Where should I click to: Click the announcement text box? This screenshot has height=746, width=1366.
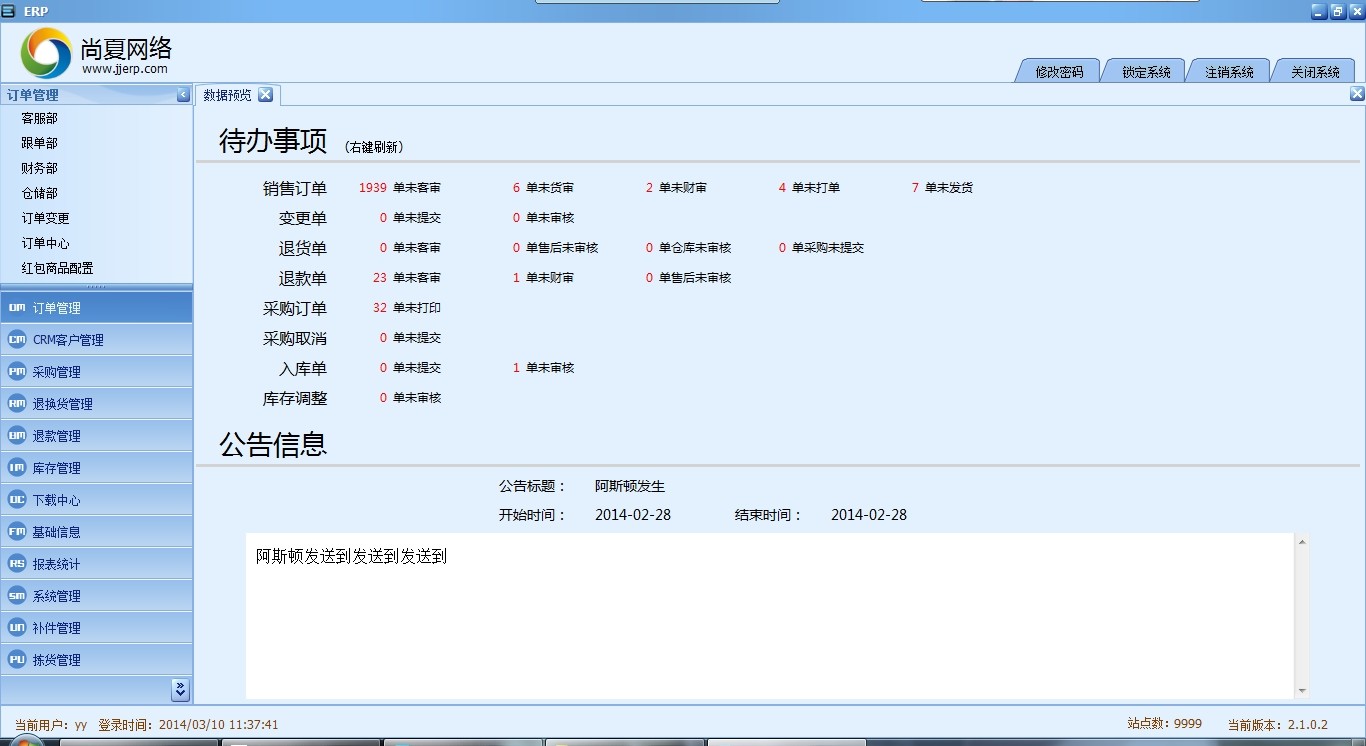click(x=770, y=616)
